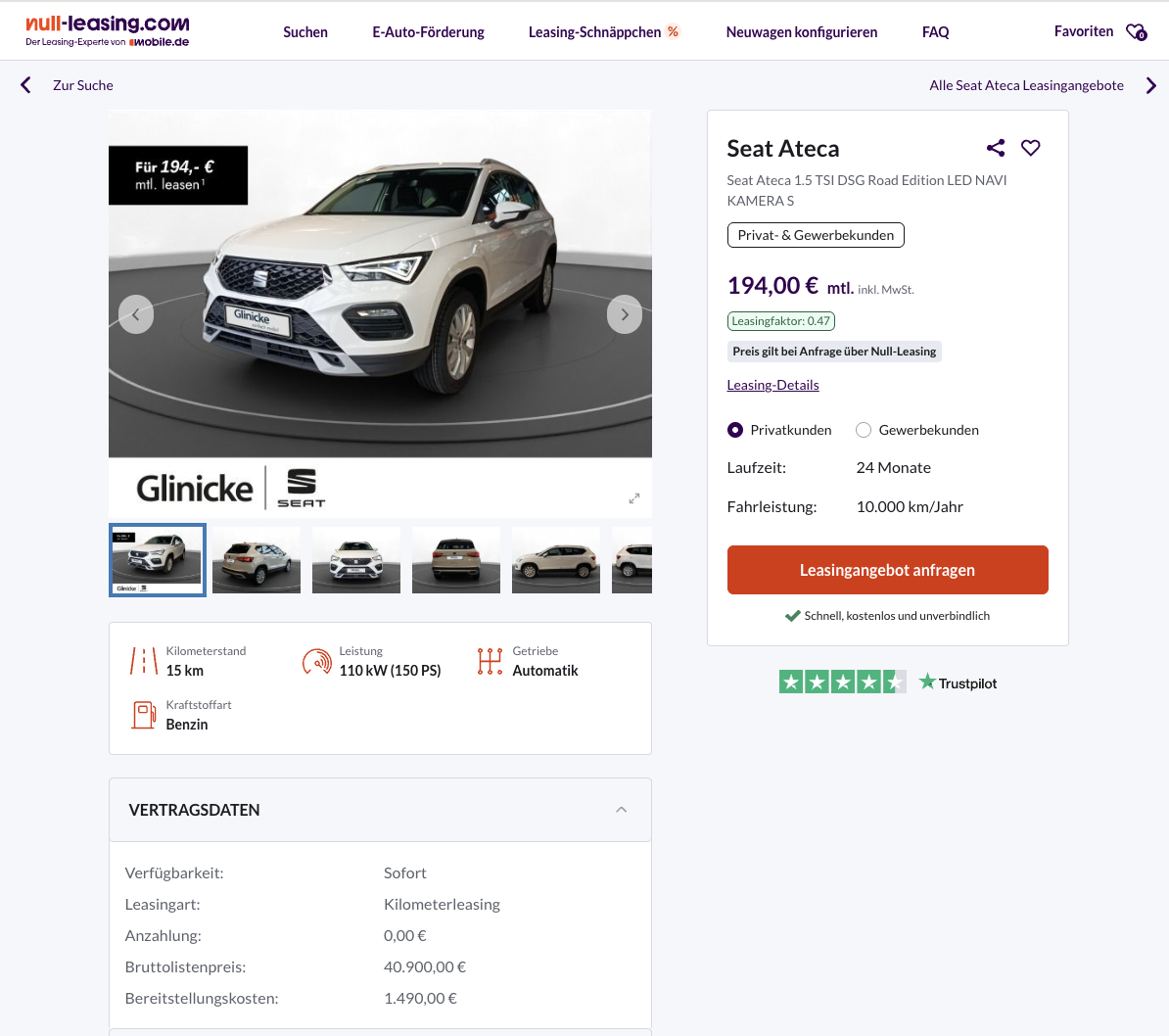Screen dimensions: 1169x1036
Task: Collapse the Vertragsdaten section
Action: coord(621,810)
